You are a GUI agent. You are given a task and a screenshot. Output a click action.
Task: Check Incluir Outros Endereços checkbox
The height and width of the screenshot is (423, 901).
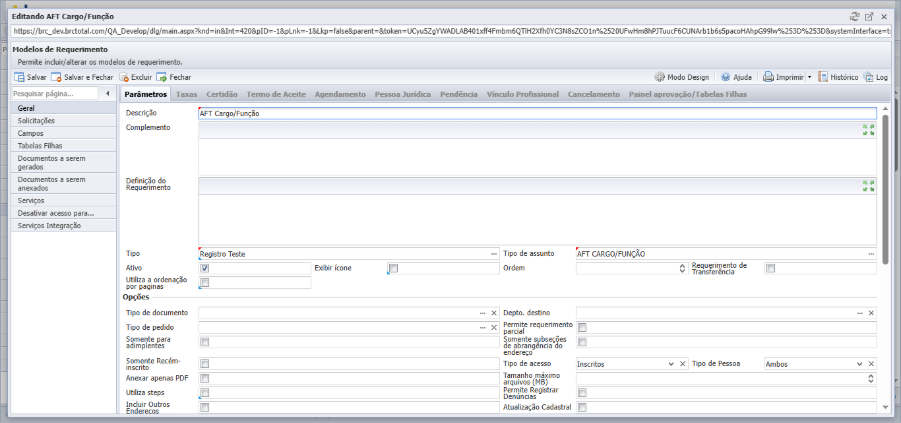[x=205, y=407]
